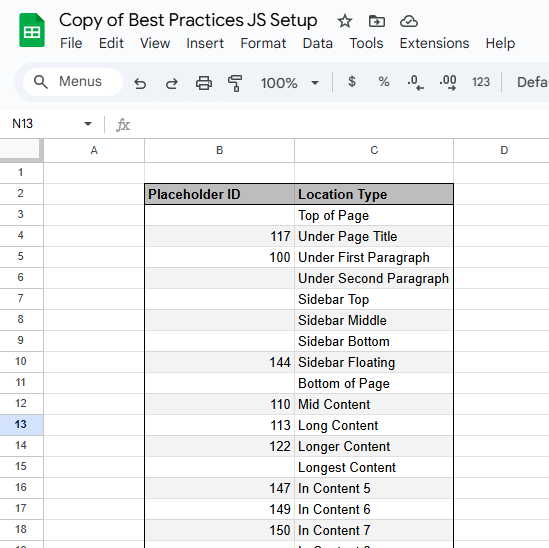Select the Sidebar Bottom cell
The height and width of the screenshot is (548, 549).
374,341
